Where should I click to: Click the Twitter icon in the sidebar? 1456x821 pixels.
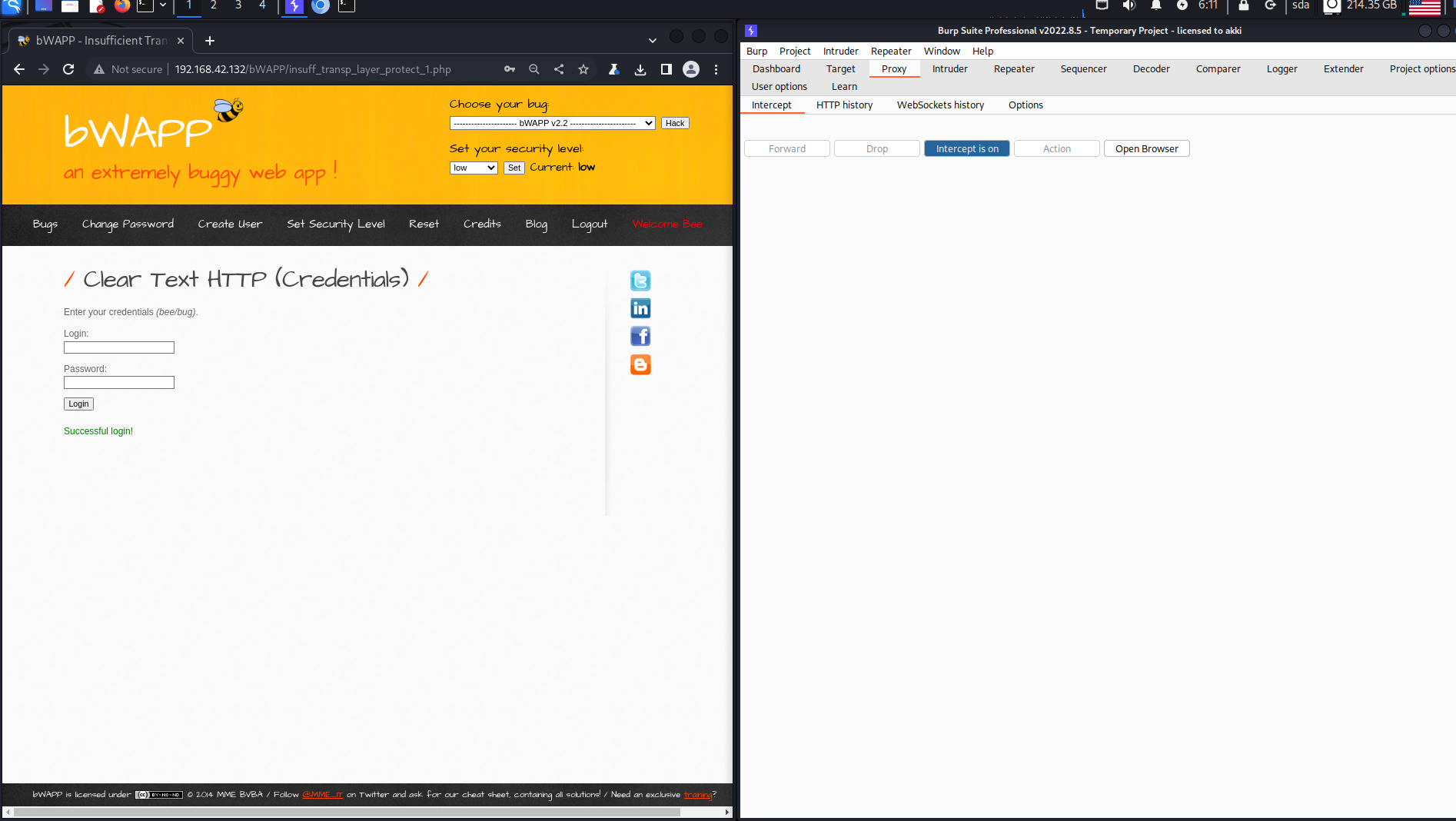pos(640,281)
